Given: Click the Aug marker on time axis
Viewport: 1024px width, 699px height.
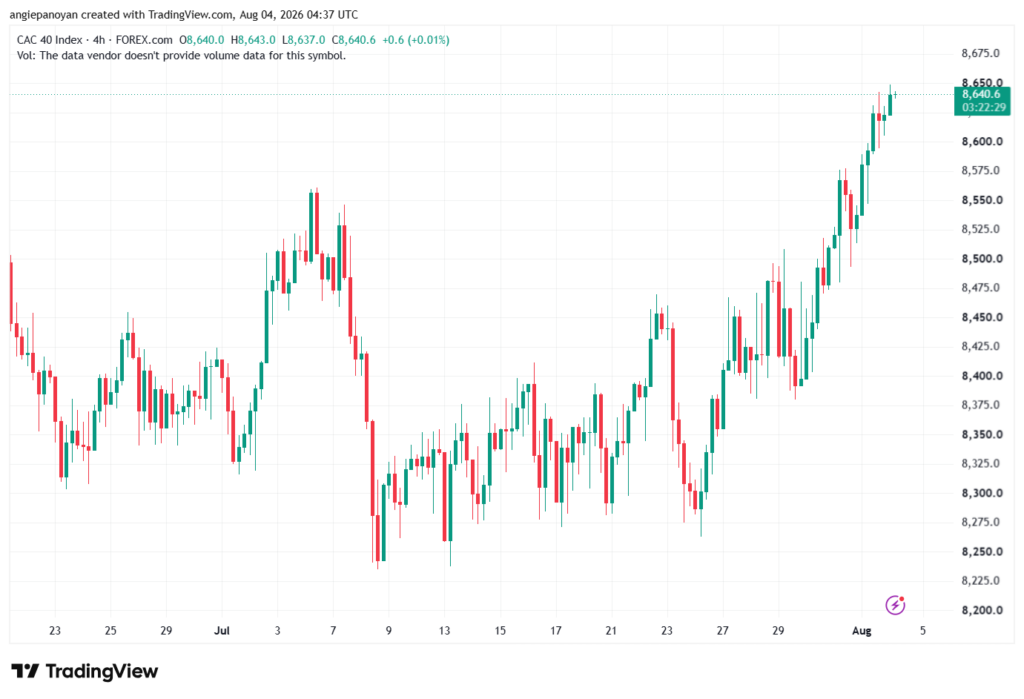Looking at the screenshot, I should pos(861,630).
